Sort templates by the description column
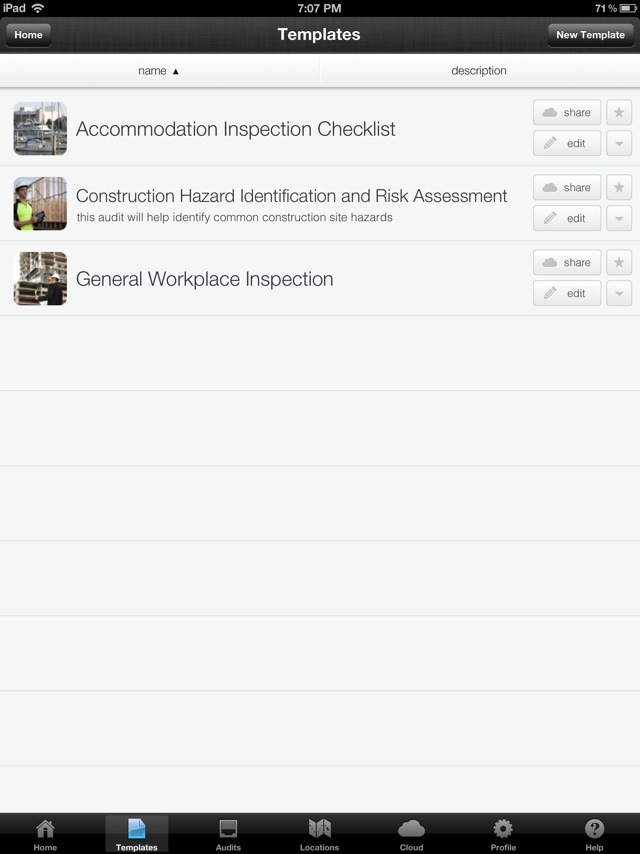Screen dimensions: 640x854 click(479, 71)
